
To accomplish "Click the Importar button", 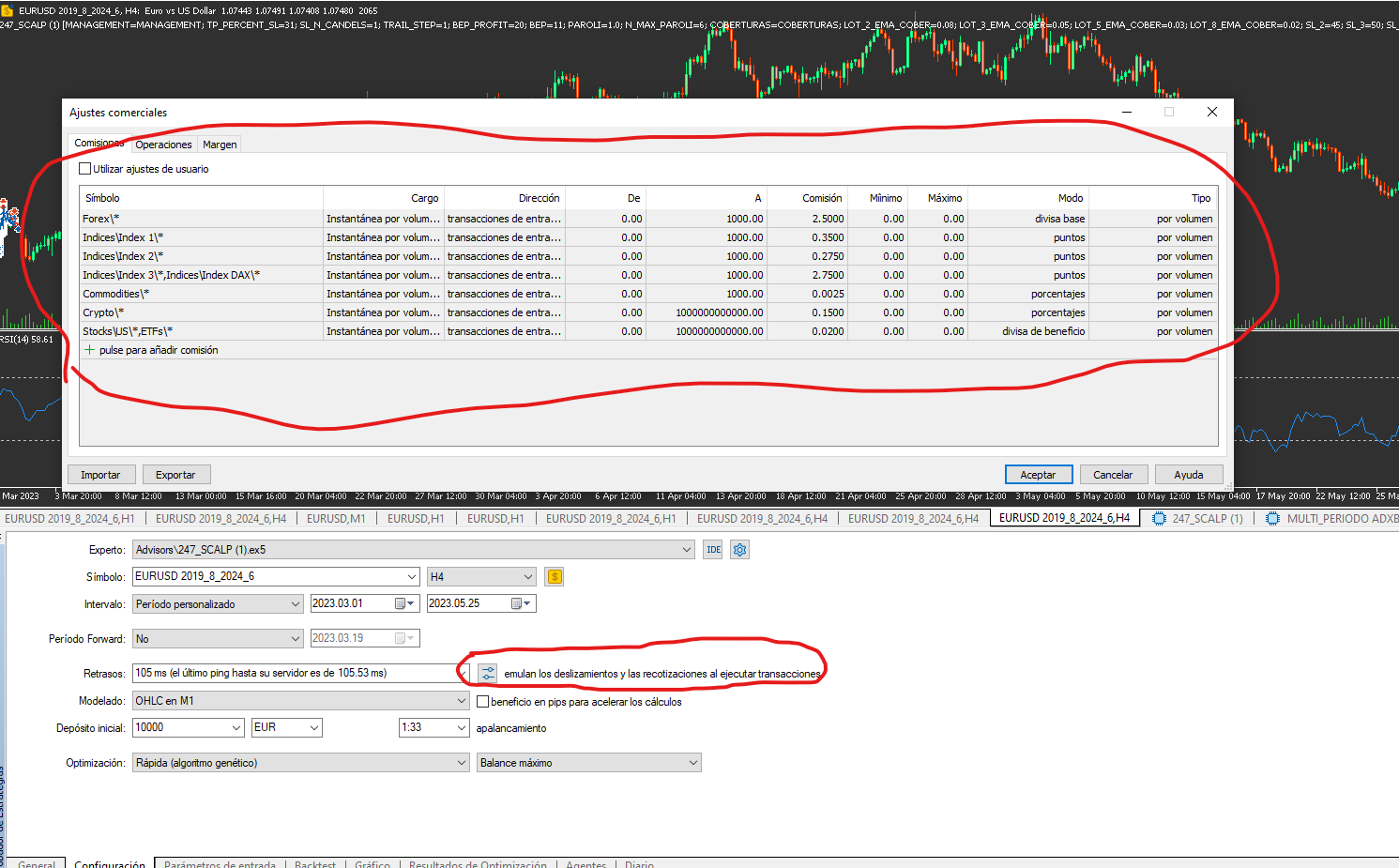I will click(x=100, y=475).
